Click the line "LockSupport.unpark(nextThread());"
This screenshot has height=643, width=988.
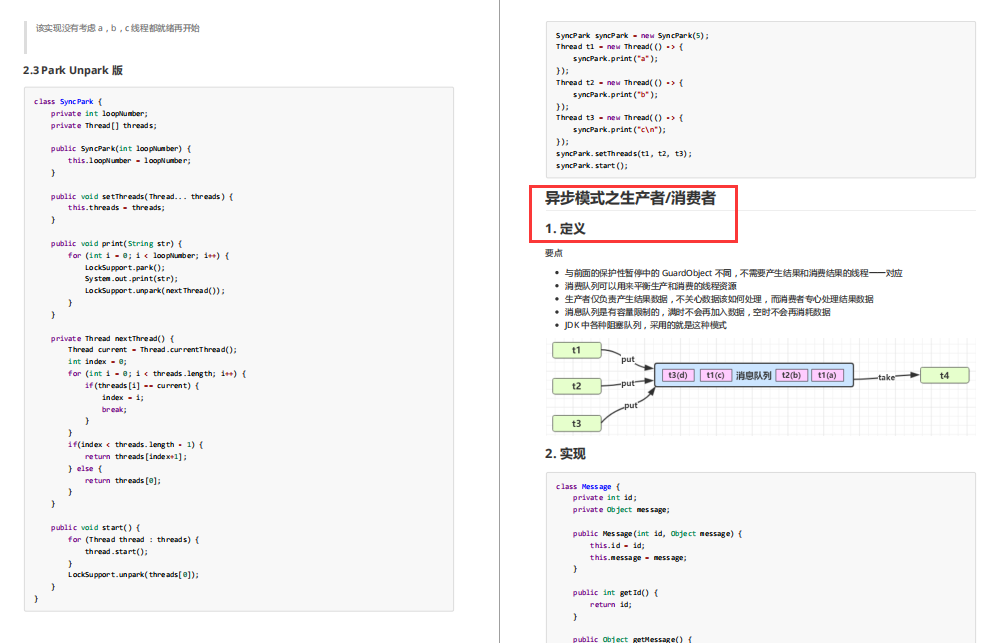(155, 291)
